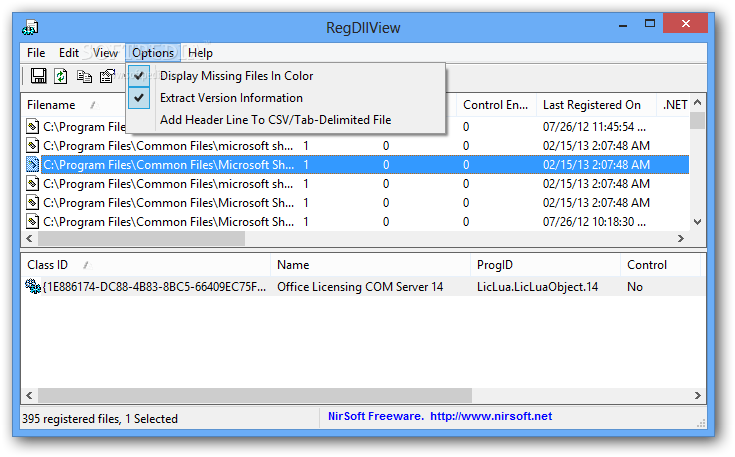Select Office Licensing COM Server 14 entry
Viewport: 735px width, 457px height.
tap(360, 287)
